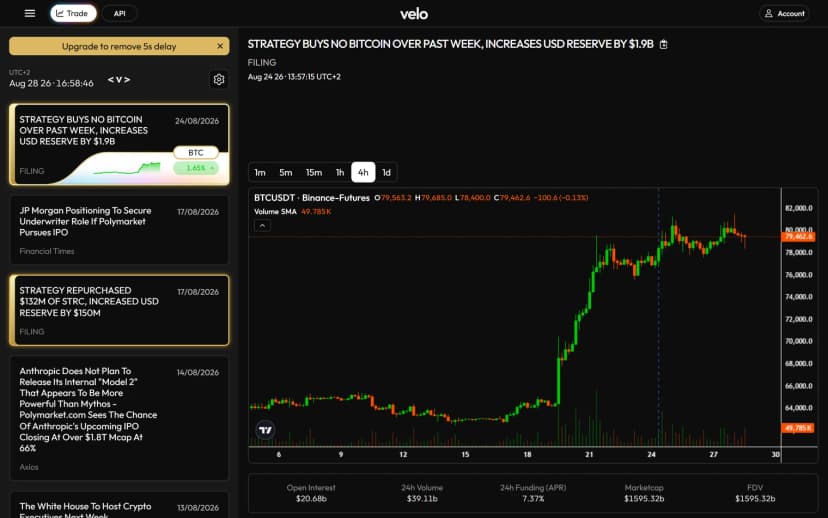Viewport: 828px width, 518px height.
Task: Click the 14/08/2026 date on Anthropic card
Action: click(x=198, y=372)
